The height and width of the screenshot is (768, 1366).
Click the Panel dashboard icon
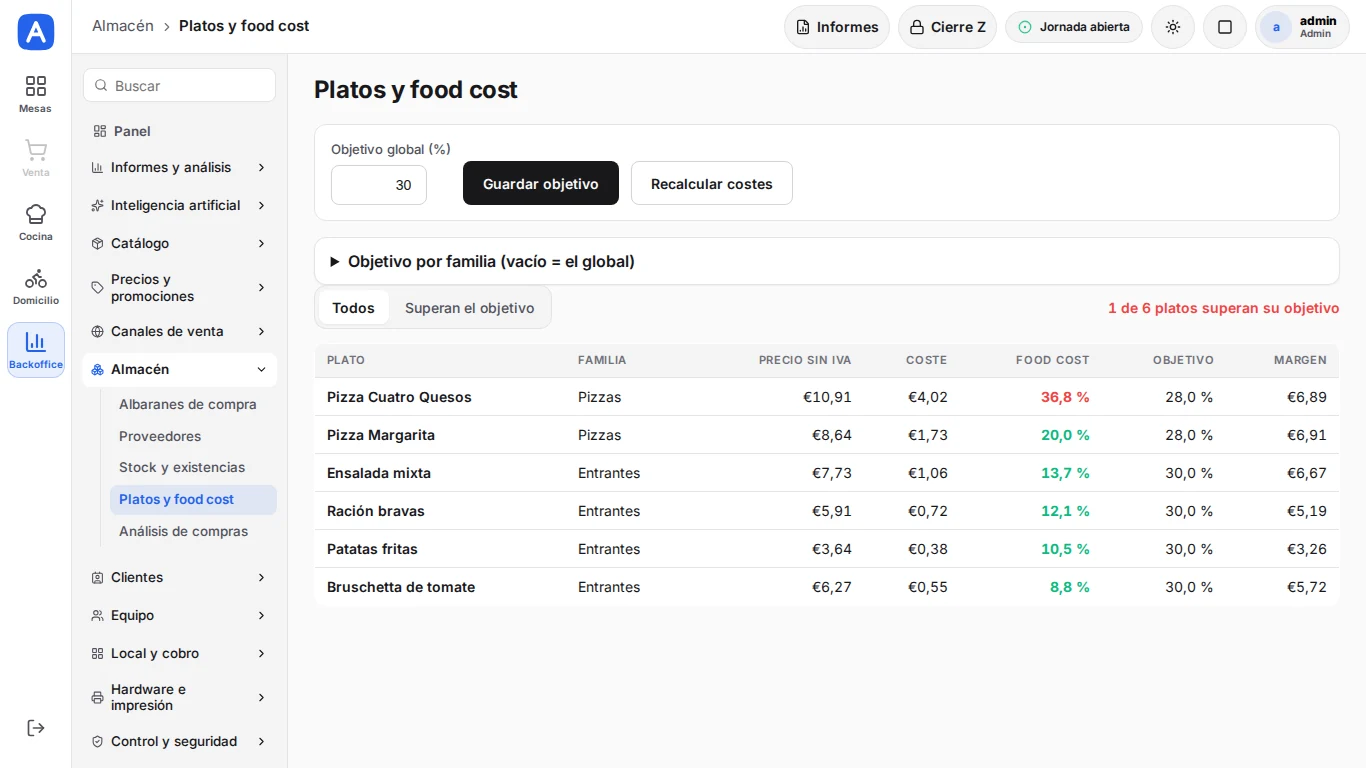(100, 131)
